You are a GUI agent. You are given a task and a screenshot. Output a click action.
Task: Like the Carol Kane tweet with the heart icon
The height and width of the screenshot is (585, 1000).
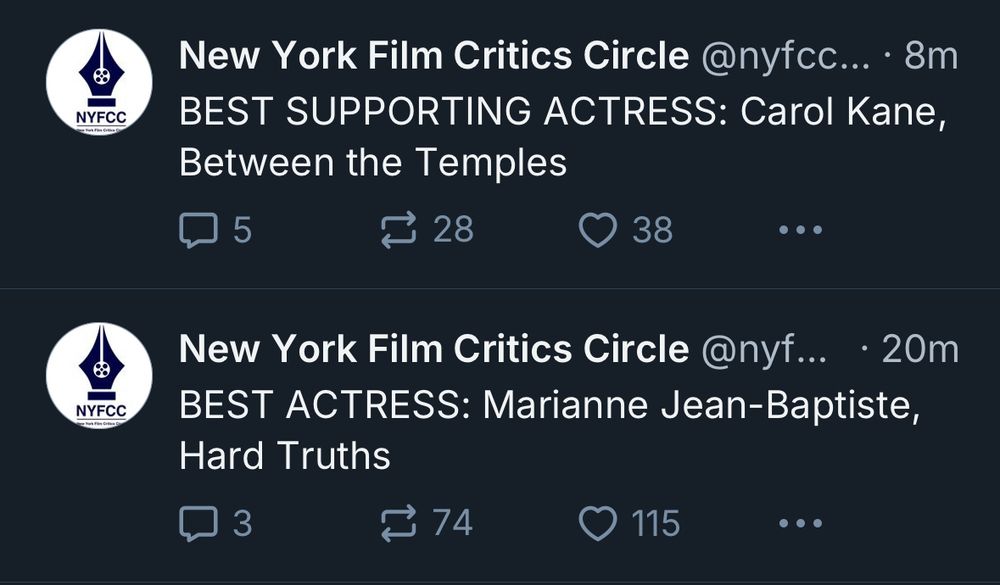598,231
